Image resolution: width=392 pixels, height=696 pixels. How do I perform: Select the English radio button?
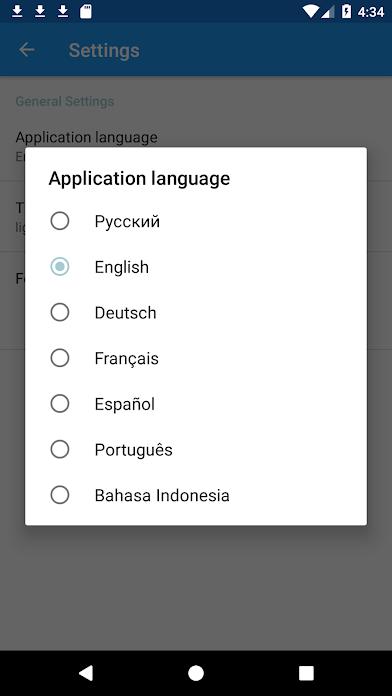(x=59, y=267)
